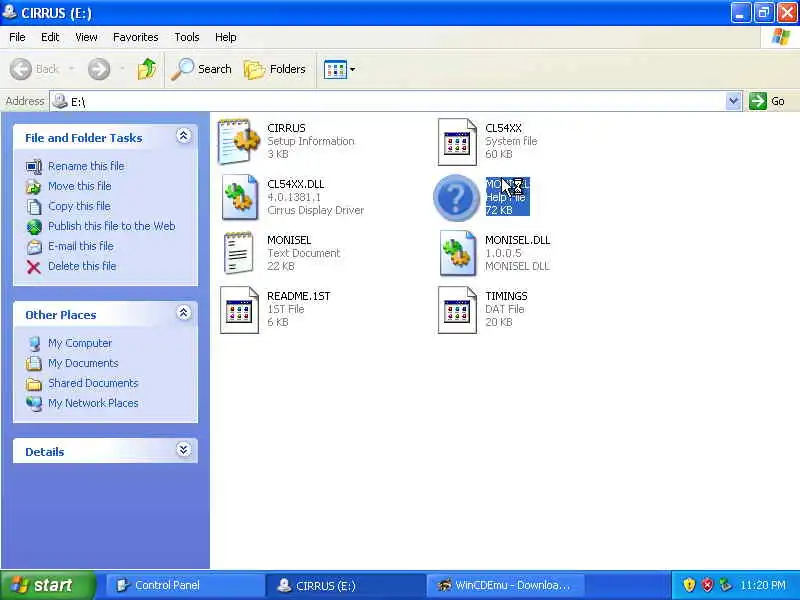Go to Shared Documents in Other Places
The width and height of the screenshot is (800, 600).
click(x=93, y=383)
